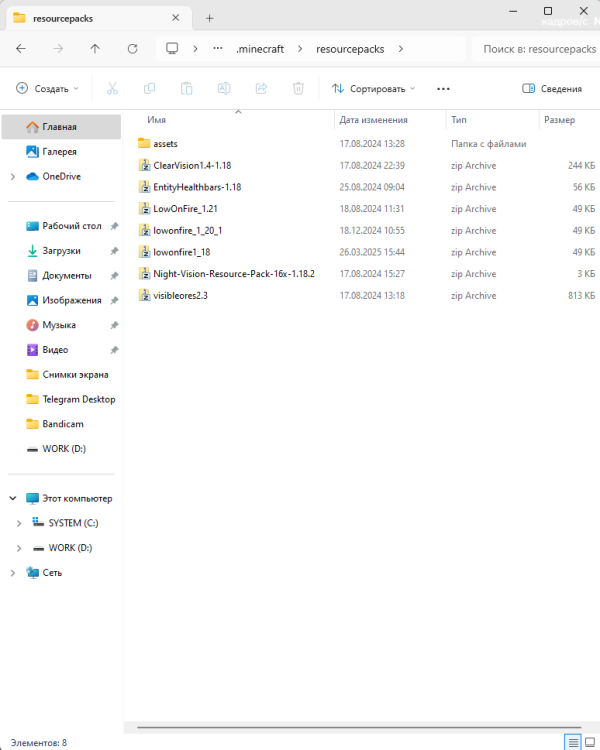Click the 18.12.2024 10:55 date cell
Viewport: 600px width, 750px height.
tap(372, 231)
